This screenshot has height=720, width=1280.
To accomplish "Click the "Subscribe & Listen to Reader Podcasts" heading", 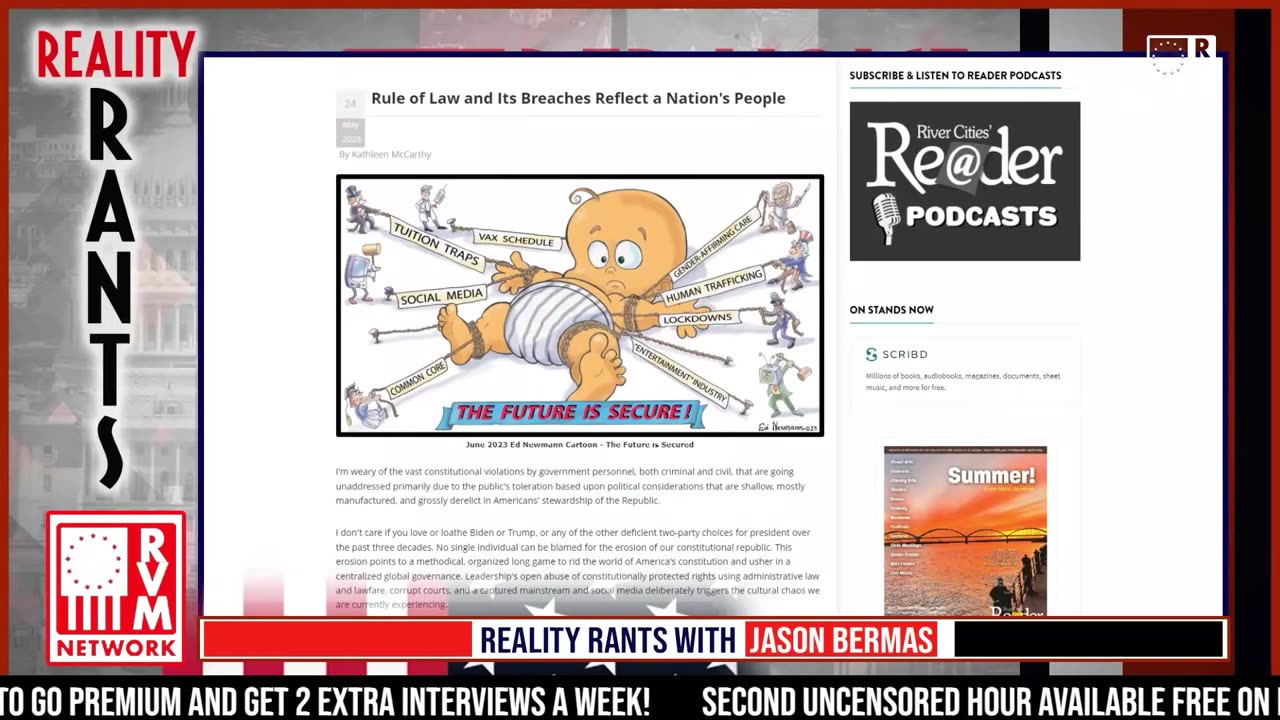I will (955, 75).
